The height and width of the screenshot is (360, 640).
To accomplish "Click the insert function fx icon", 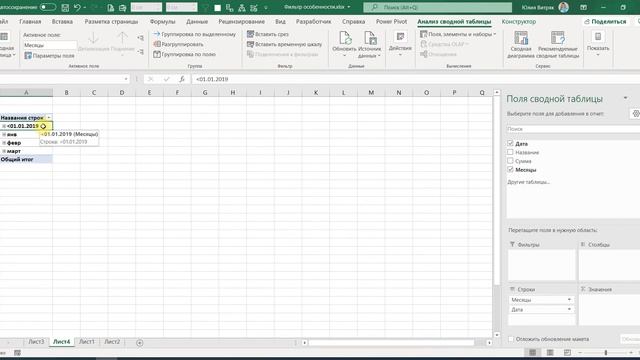I will pyautogui.click(x=182, y=79).
